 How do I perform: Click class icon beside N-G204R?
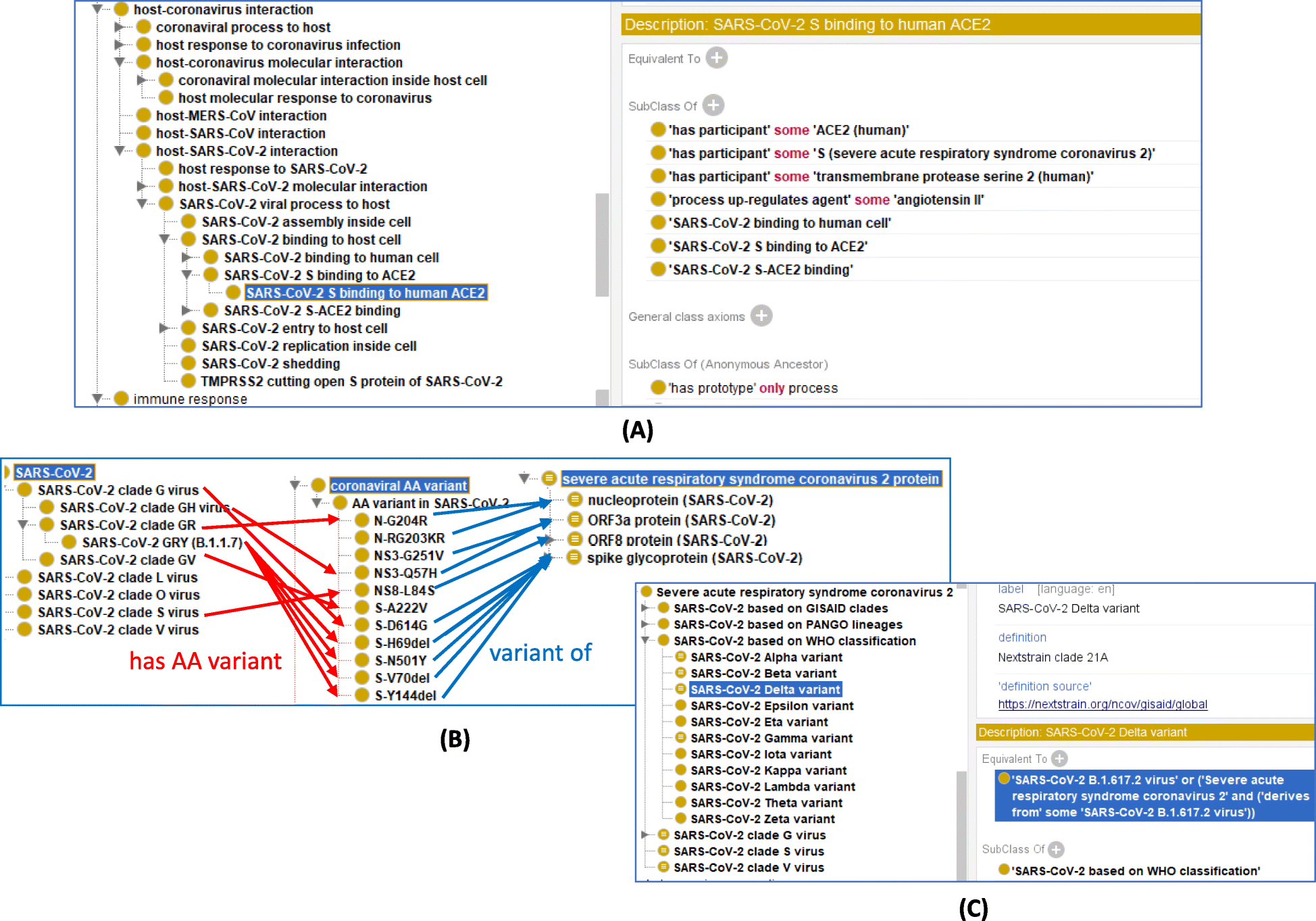(362, 520)
